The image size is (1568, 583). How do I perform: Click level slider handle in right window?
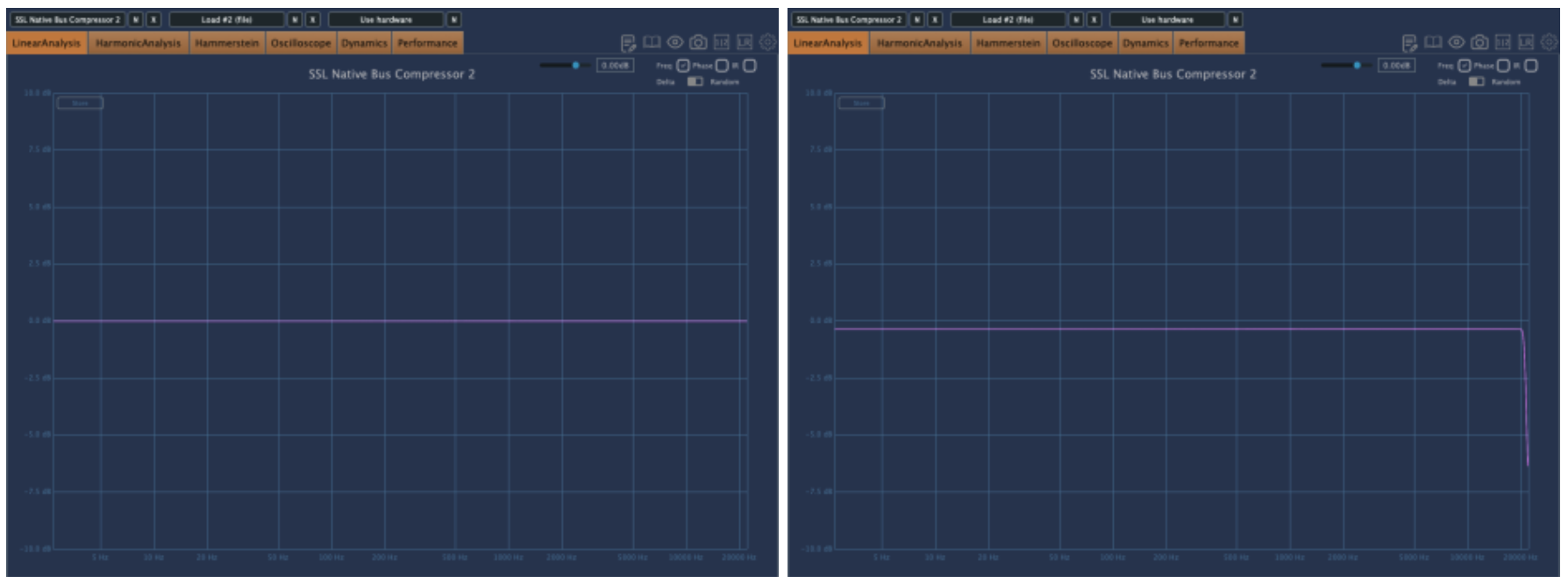(1358, 65)
